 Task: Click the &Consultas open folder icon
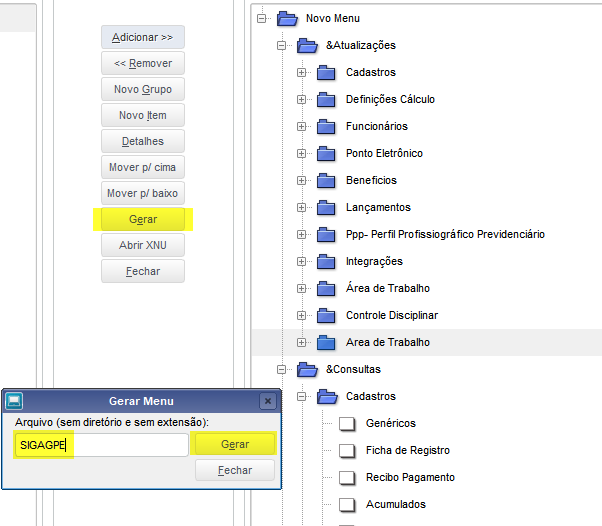coord(307,369)
